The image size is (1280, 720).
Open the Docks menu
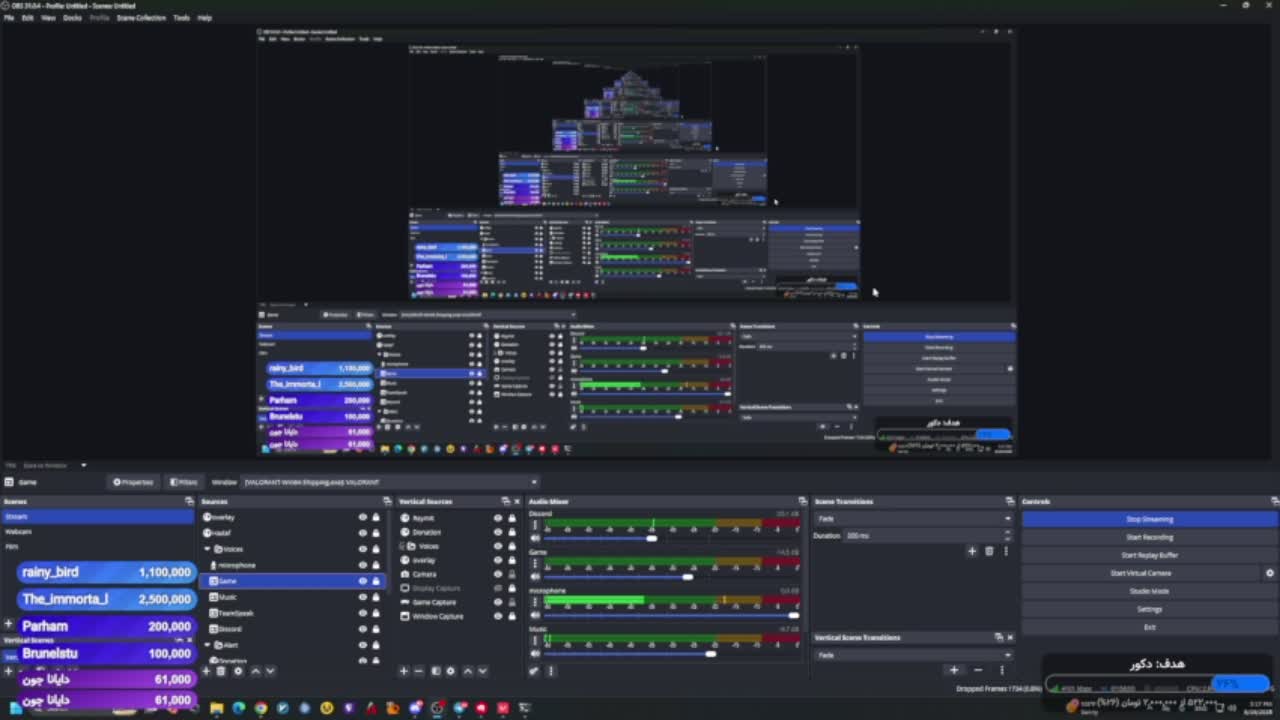point(72,18)
